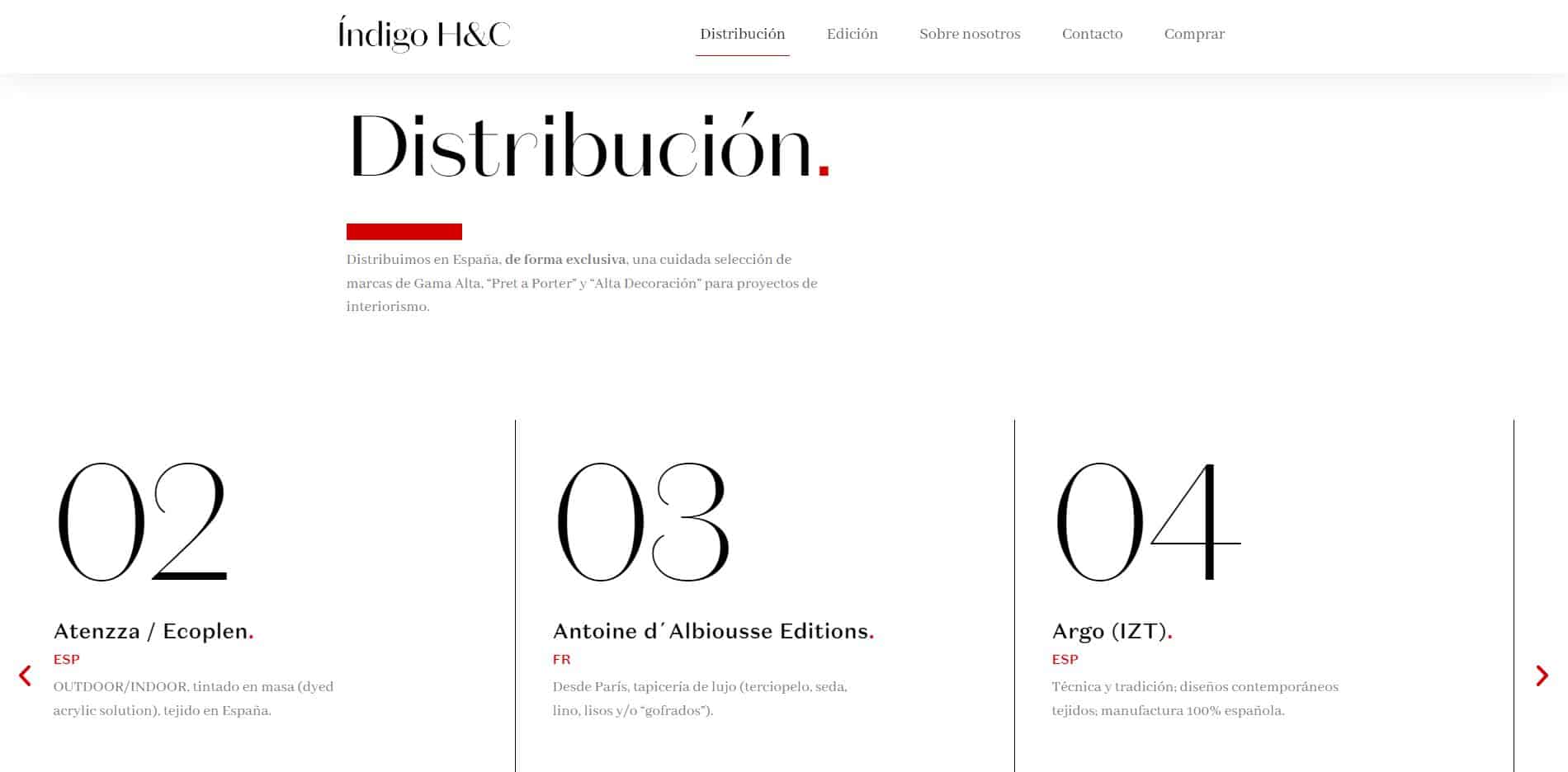The image size is (1568, 772).
Task: Advance carousel with next arrow
Action: tap(1542, 675)
